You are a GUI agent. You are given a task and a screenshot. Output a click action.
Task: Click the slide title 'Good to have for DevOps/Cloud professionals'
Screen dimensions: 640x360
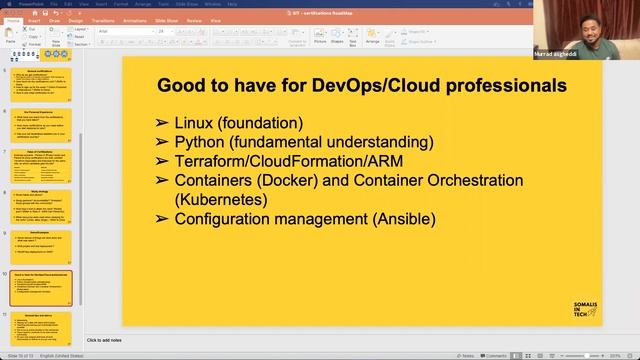click(x=362, y=86)
